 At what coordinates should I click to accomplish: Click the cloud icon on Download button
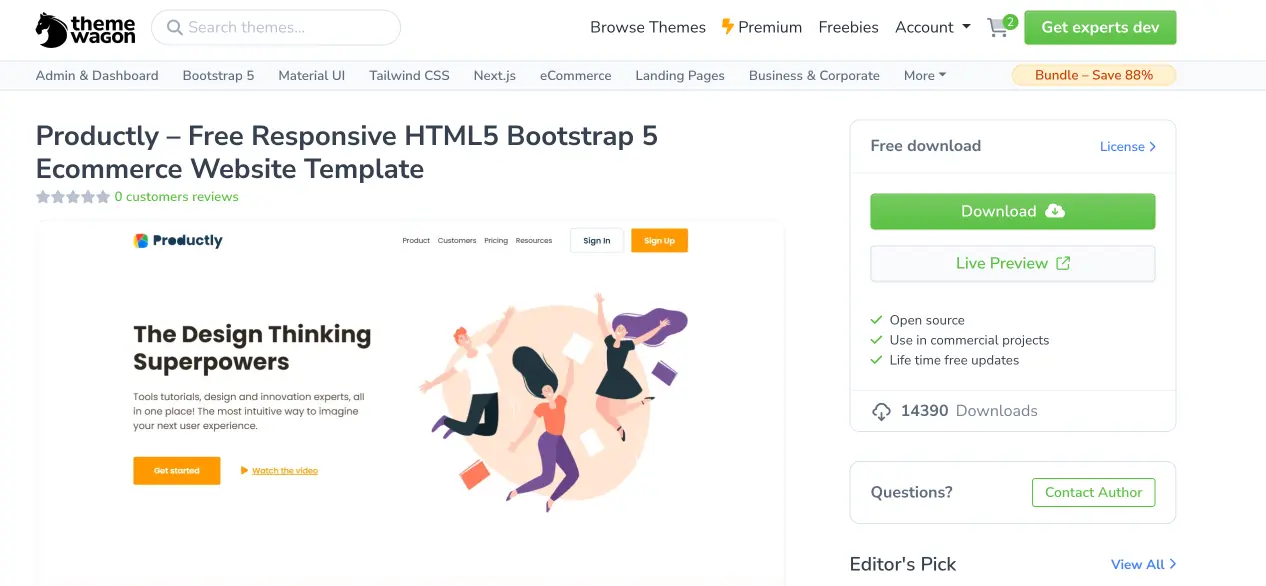tap(1055, 211)
